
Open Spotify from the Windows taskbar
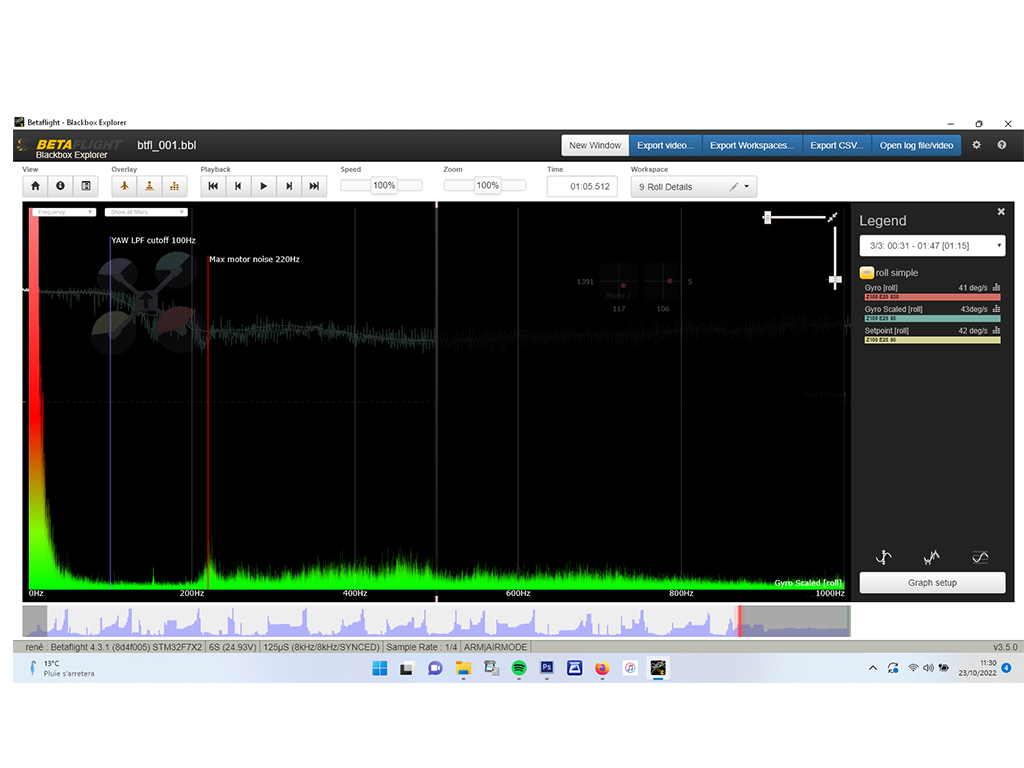pos(519,668)
